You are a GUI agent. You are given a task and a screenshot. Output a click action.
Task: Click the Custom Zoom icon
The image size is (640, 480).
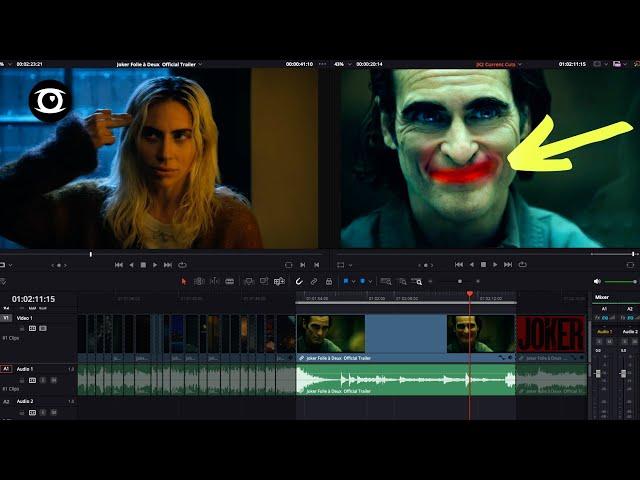[x=417, y=281]
